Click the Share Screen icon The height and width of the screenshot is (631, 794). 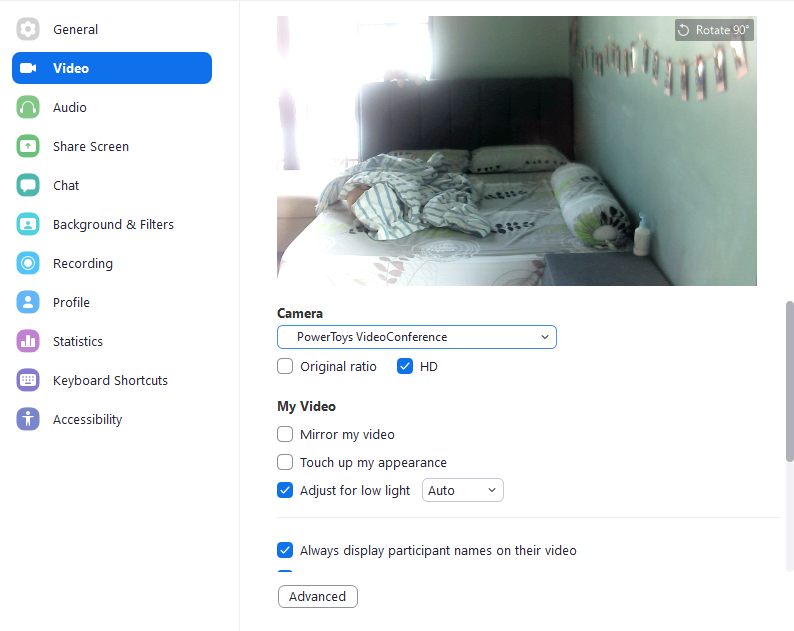pos(28,146)
